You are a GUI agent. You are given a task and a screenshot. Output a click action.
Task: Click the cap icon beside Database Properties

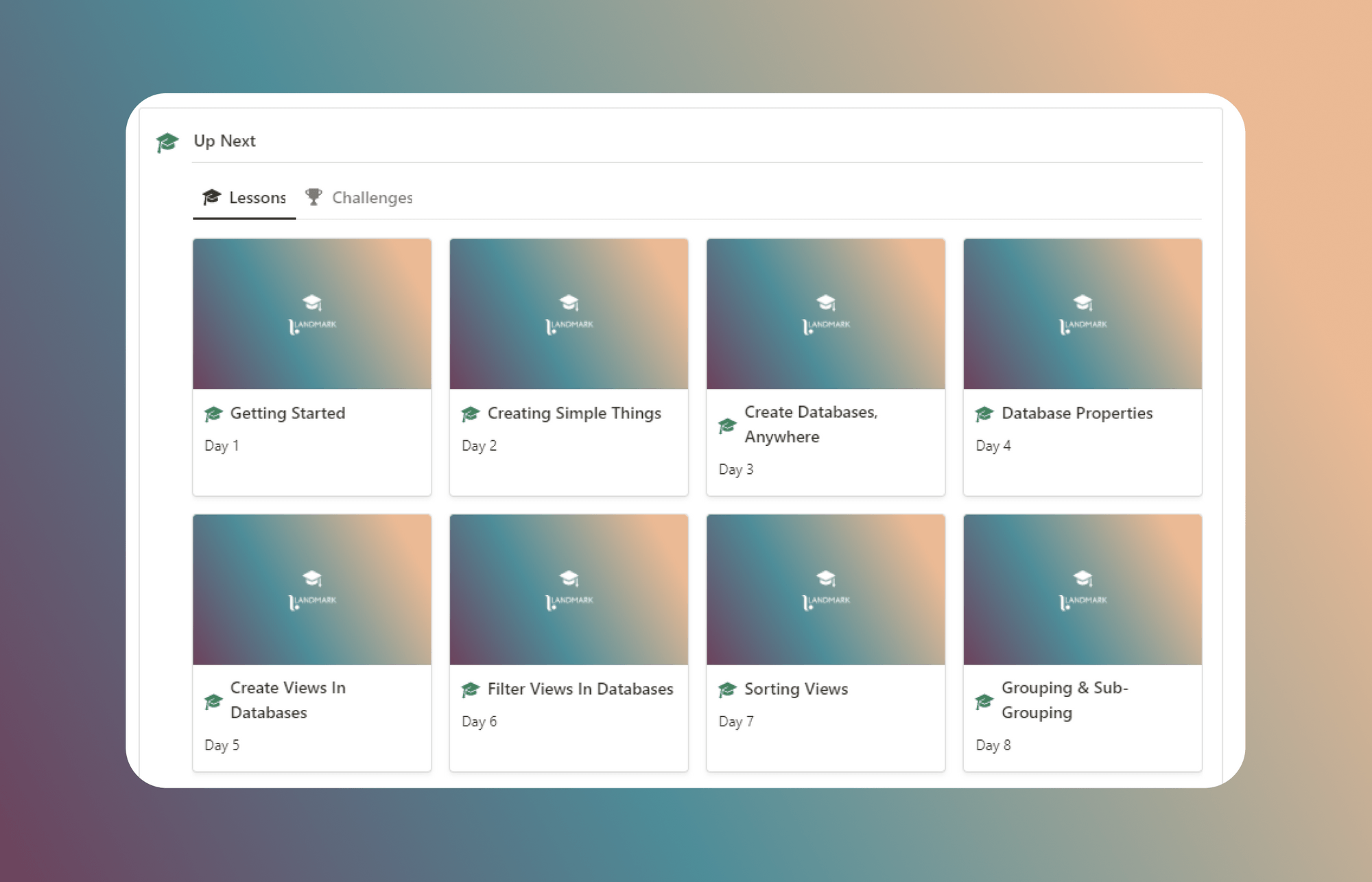coord(984,413)
